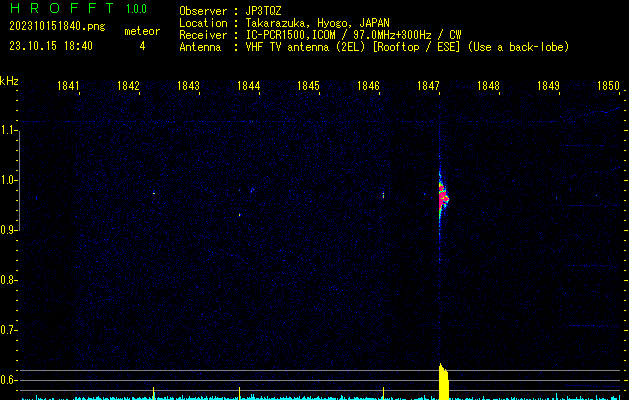The width and height of the screenshot is (629, 400).
Task: Click the meteor count value 4
Action: point(142,46)
